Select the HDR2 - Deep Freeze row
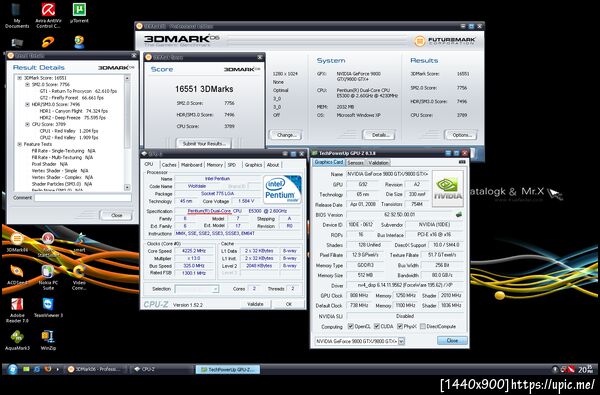This screenshot has height=395, width=600. tap(73, 118)
